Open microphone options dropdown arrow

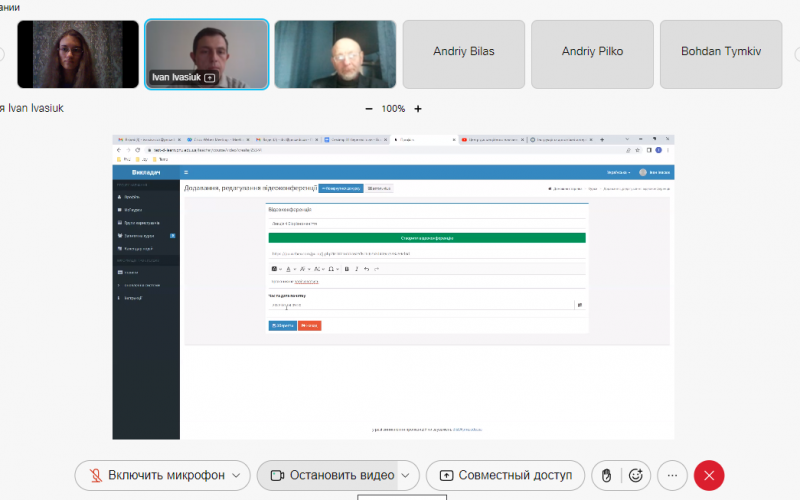236,476
